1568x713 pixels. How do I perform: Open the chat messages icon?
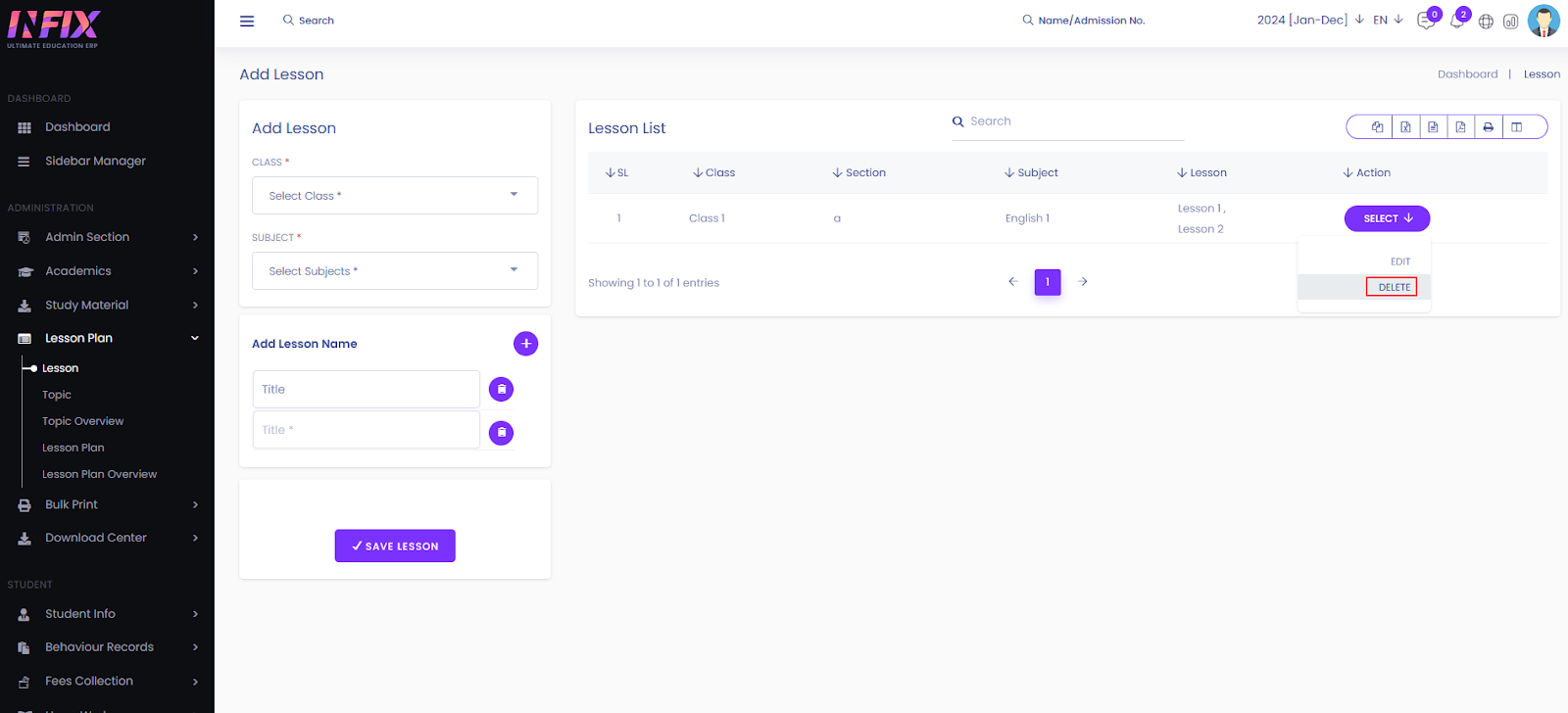click(1426, 21)
